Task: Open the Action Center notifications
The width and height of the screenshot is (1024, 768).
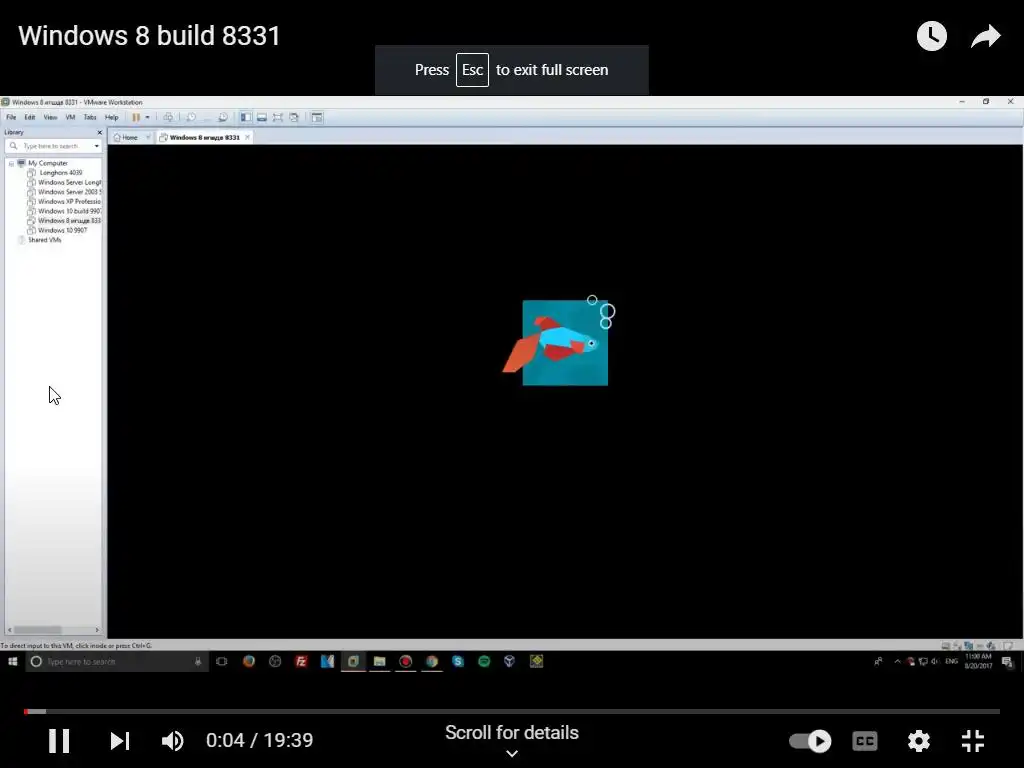Action: [1008, 662]
